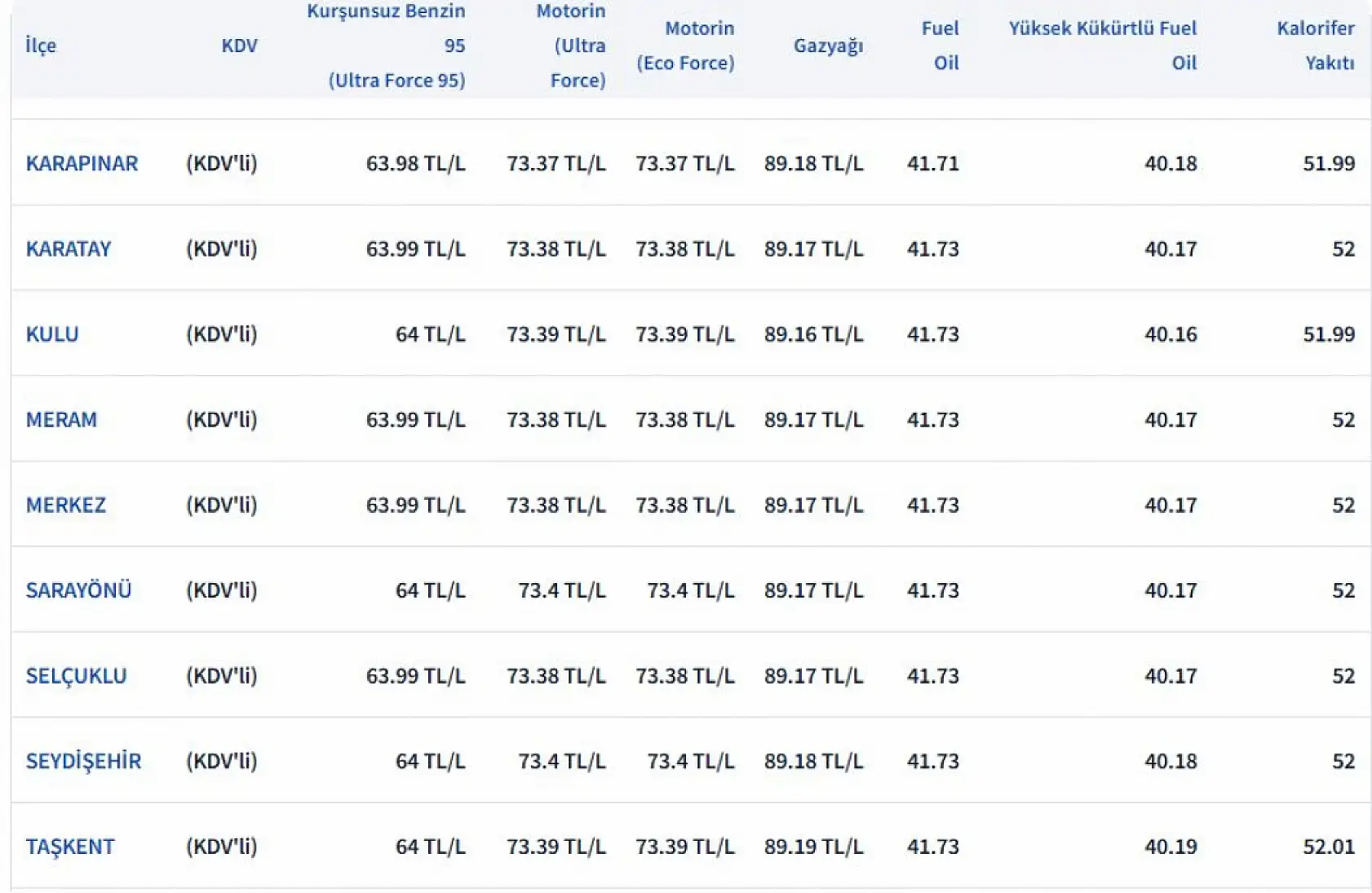Click the Kurşunsuz Benzin 95 column header
This screenshot has width=1372, height=893.
click(386, 46)
